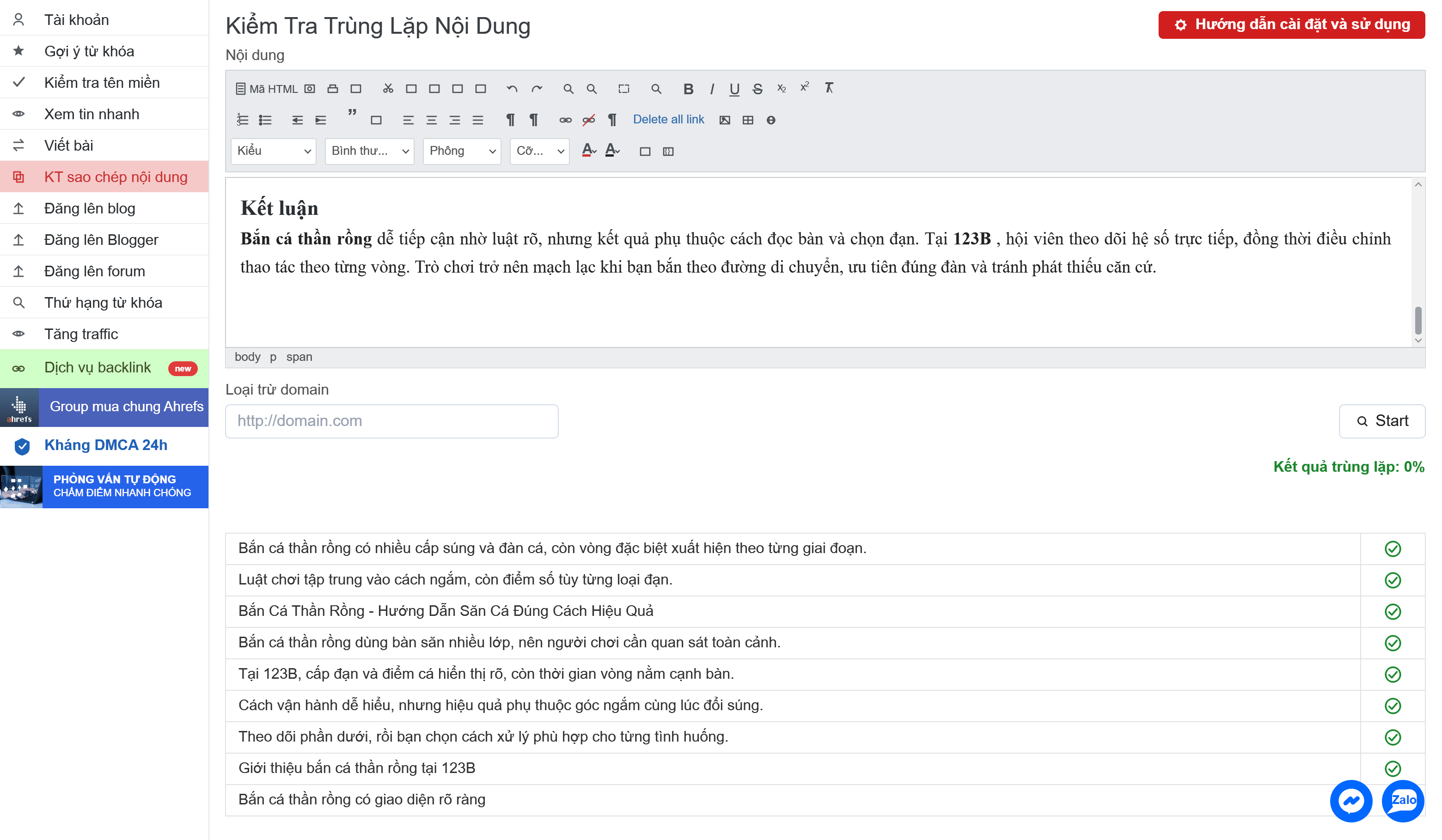Screen dimensions: 1442x840
Task: Open Tăng traffic menu item
Action: 104,334
